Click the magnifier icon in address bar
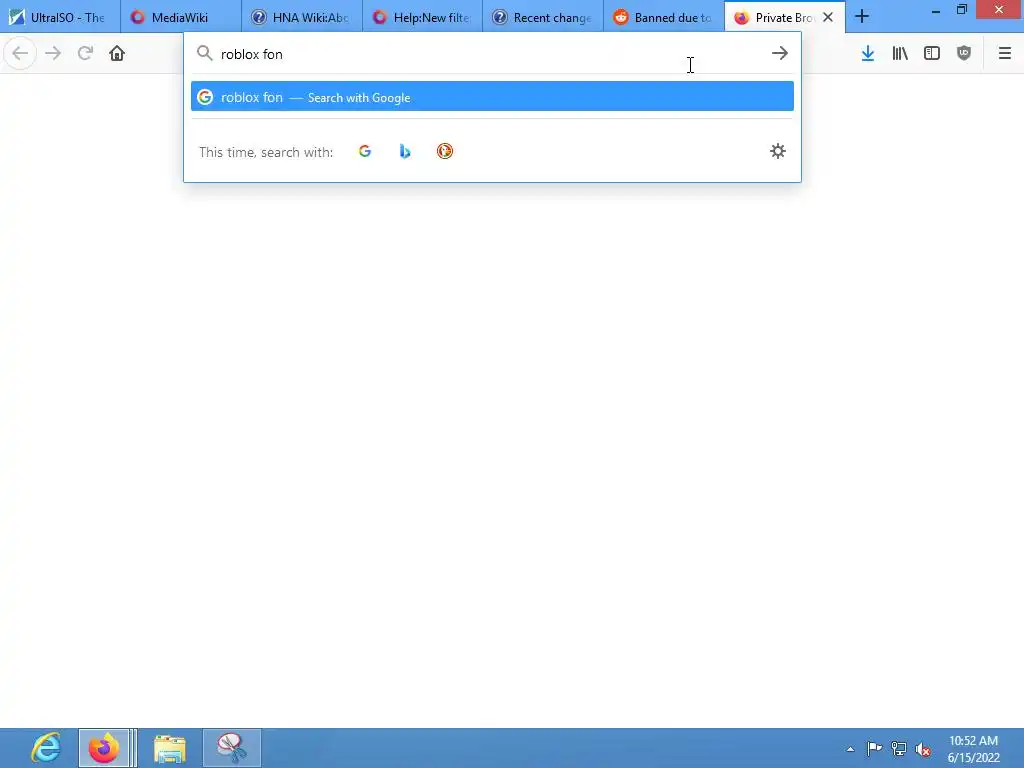 (205, 54)
